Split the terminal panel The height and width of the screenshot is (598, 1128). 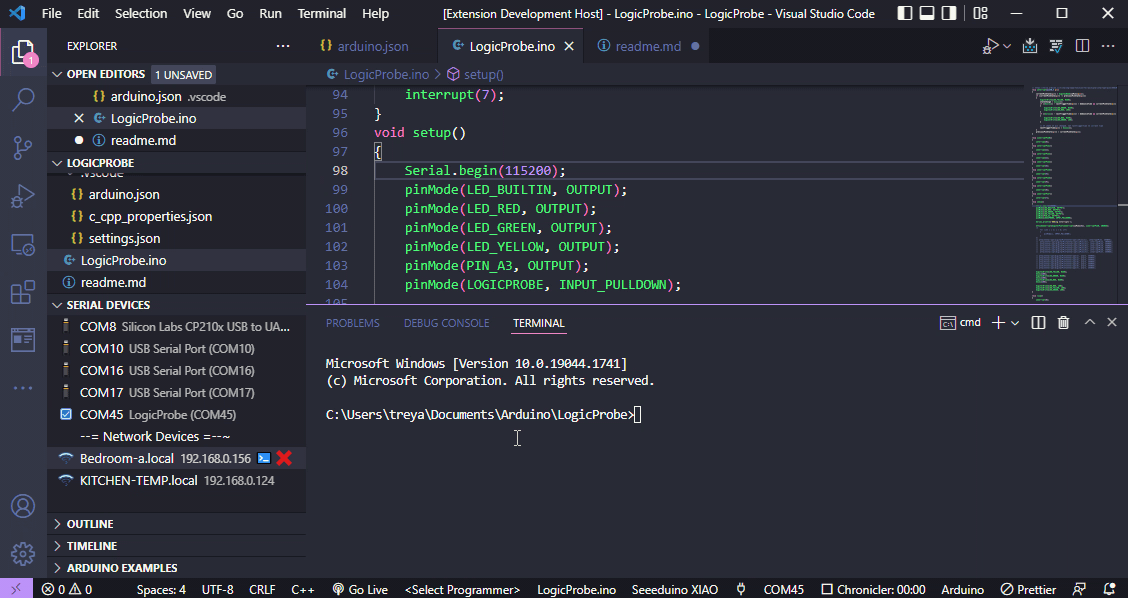point(1038,322)
